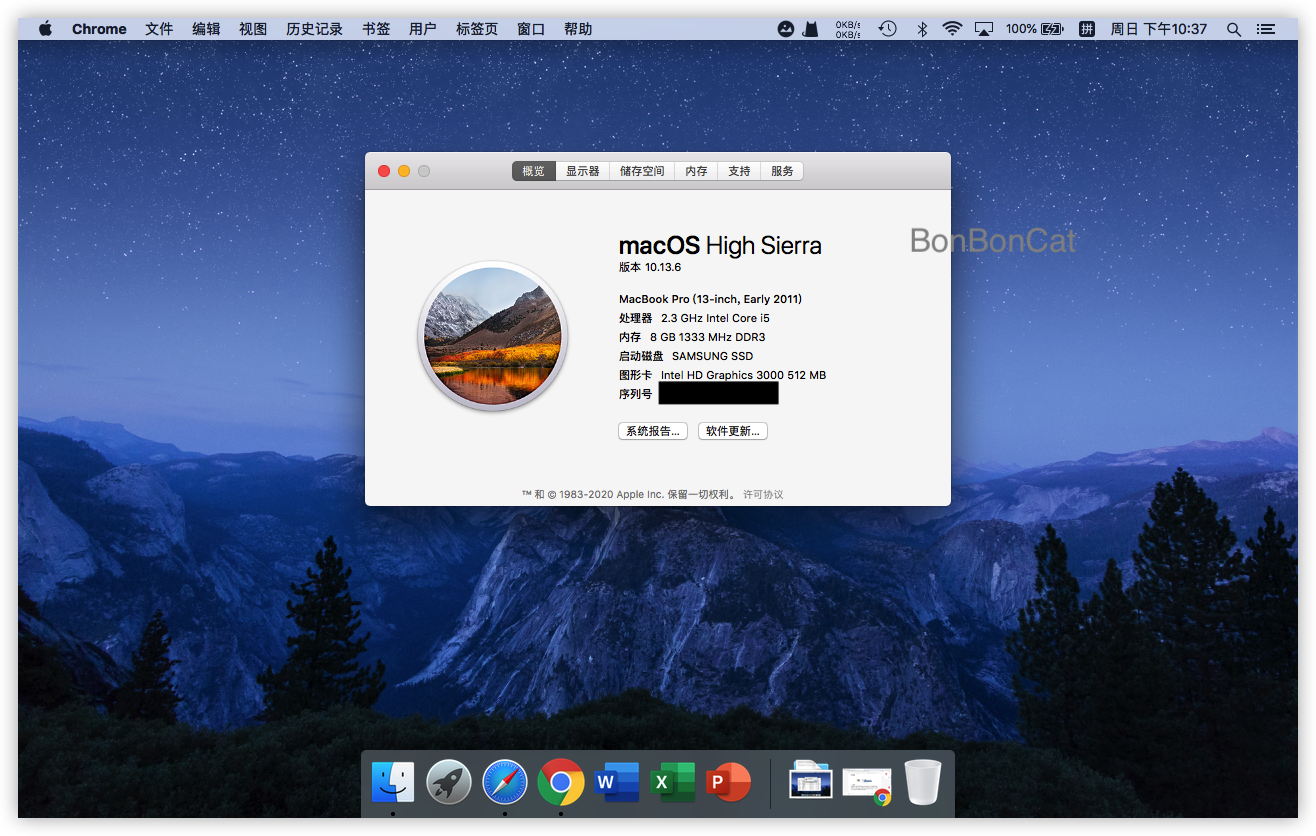Open the 窗口 menu
This screenshot has height=836, width=1316.
pos(531,29)
